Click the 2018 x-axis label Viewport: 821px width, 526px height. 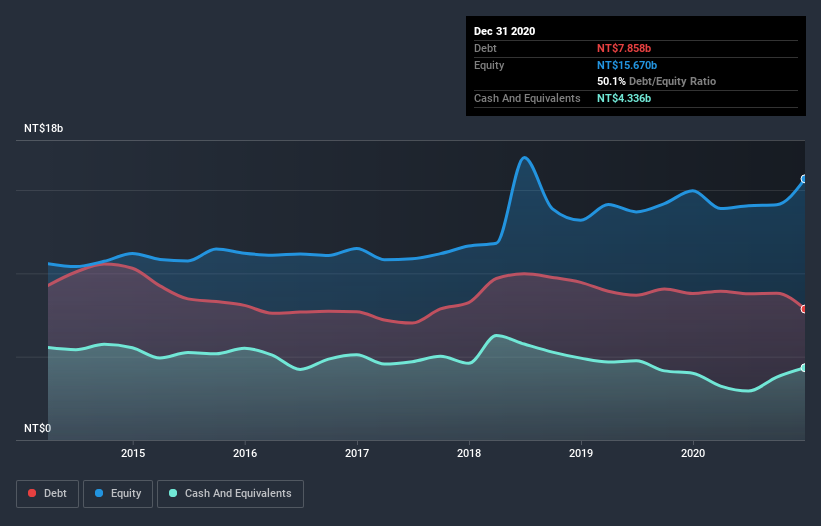[x=469, y=453]
